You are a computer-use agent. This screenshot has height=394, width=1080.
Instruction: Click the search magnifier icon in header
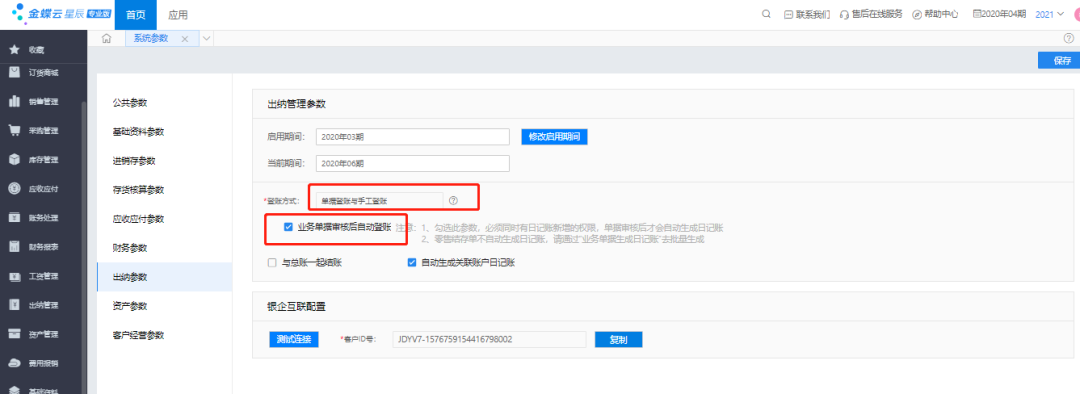766,14
